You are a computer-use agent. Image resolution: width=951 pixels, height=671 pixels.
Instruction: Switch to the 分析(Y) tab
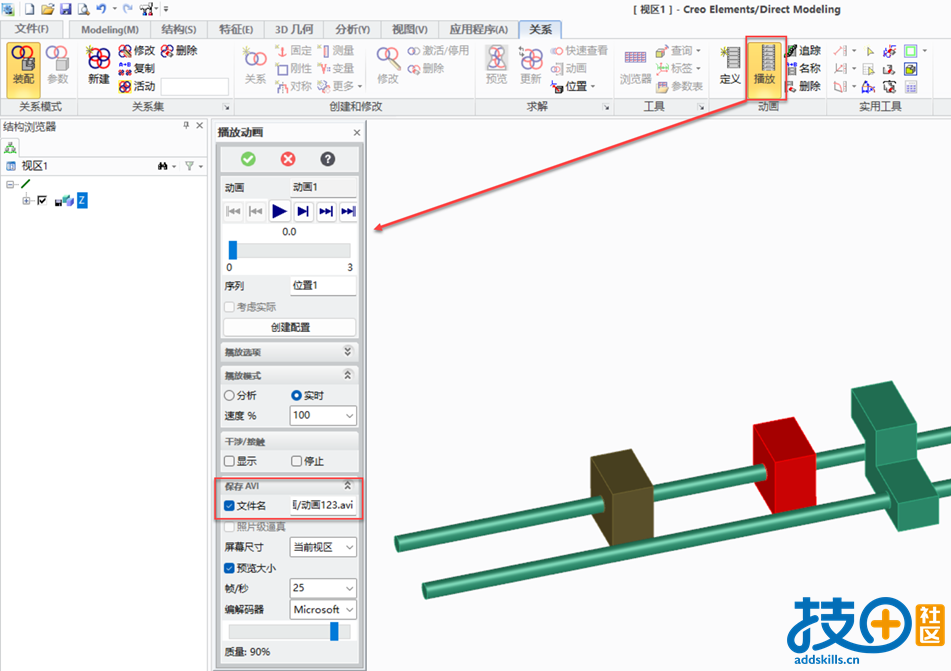point(352,29)
